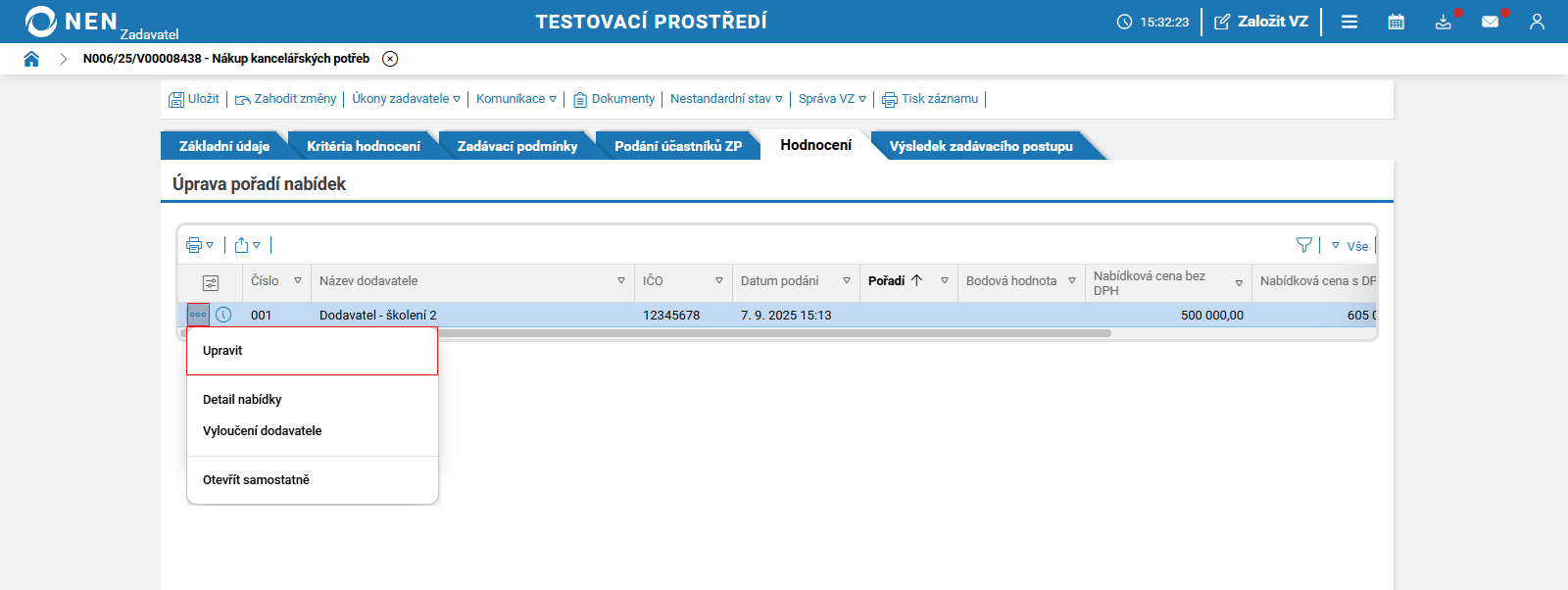Click Název dodavatele column header
The image size is (1568, 590).
pyautogui.click(x=368, y=281)
